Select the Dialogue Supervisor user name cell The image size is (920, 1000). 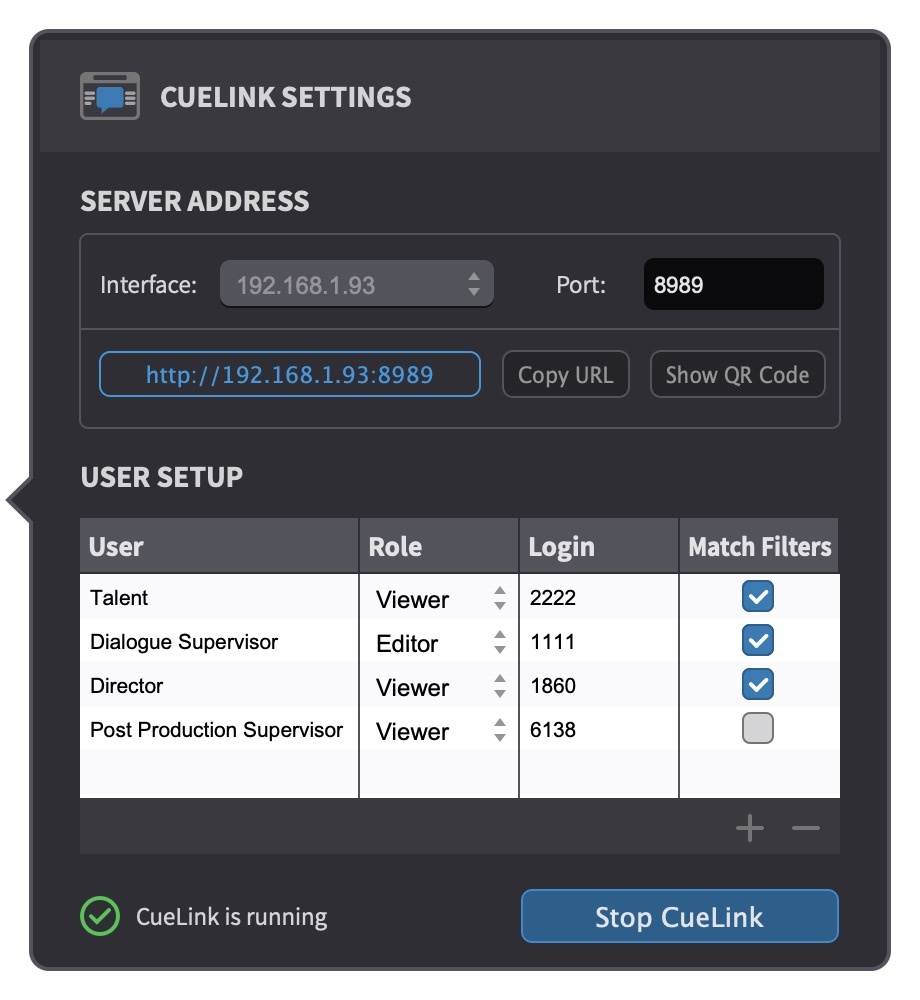219,641
